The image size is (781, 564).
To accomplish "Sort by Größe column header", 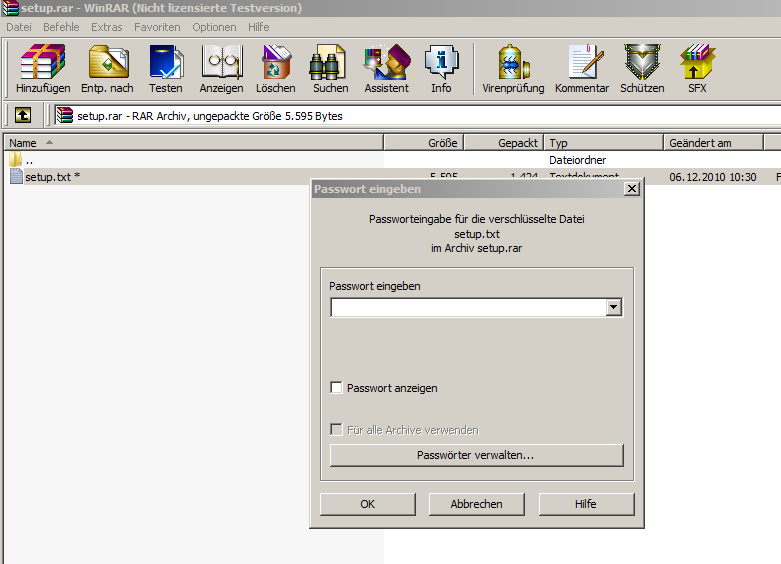I will [424, 143].
